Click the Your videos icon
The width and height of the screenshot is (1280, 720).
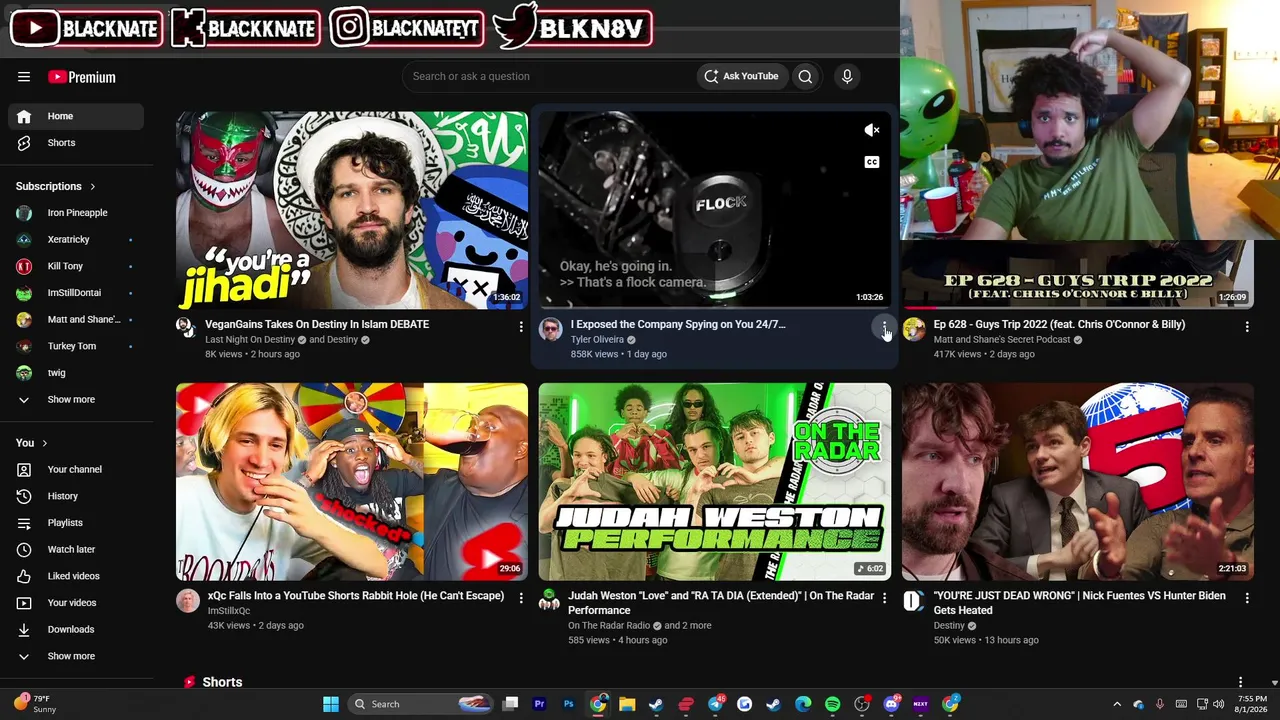coord(24,603)
